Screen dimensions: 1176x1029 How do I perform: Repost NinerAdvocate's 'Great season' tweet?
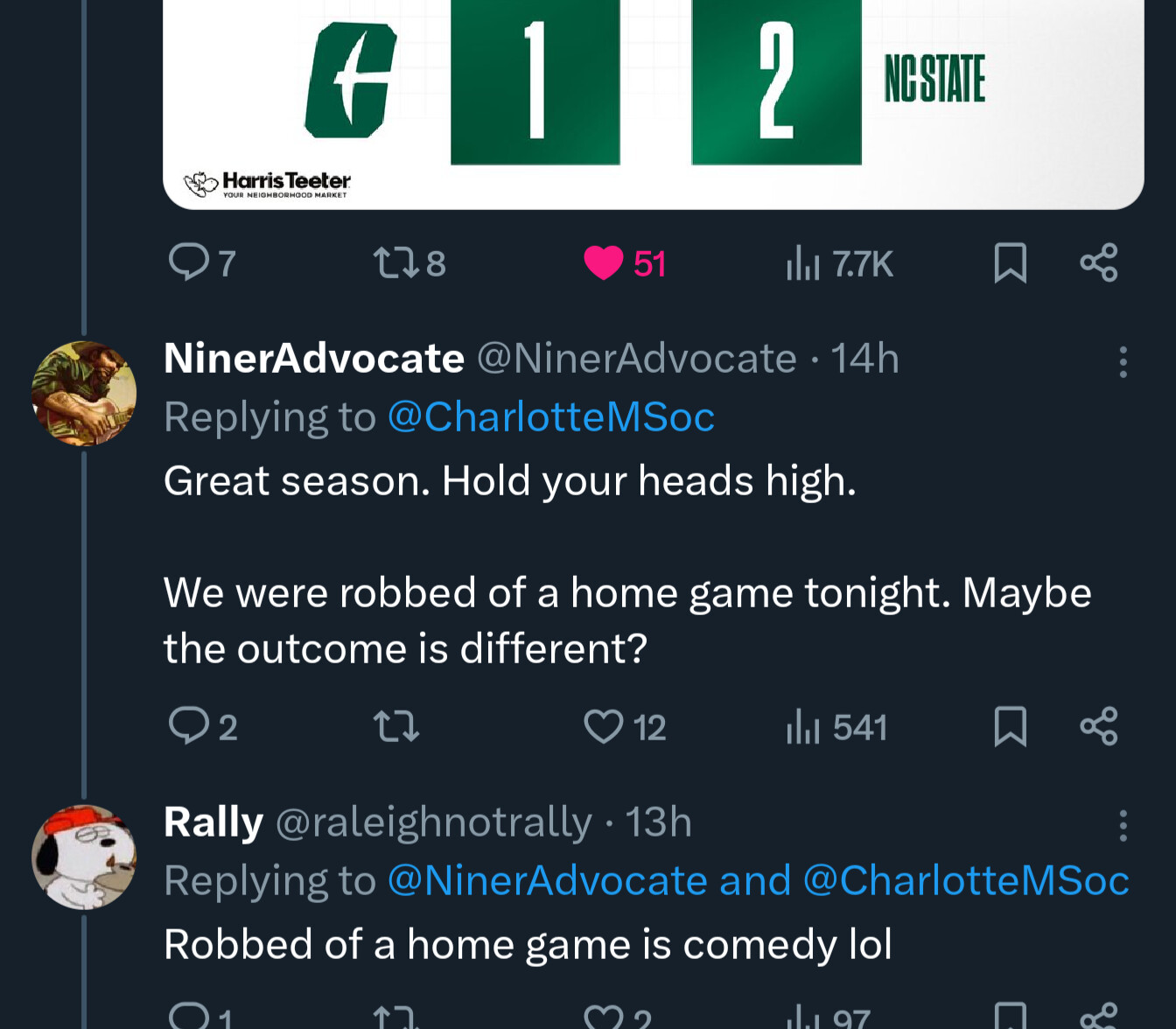[x=395, y=726]
